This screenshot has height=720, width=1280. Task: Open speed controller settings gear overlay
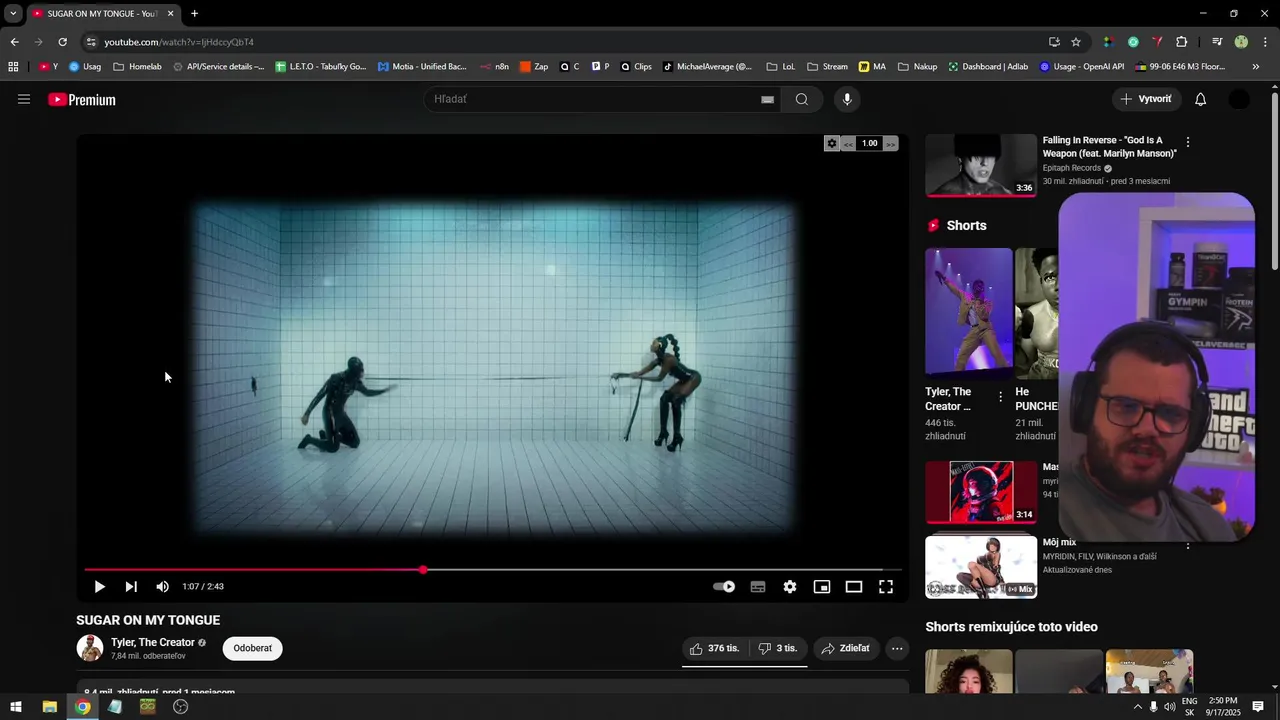pos(831,143)
